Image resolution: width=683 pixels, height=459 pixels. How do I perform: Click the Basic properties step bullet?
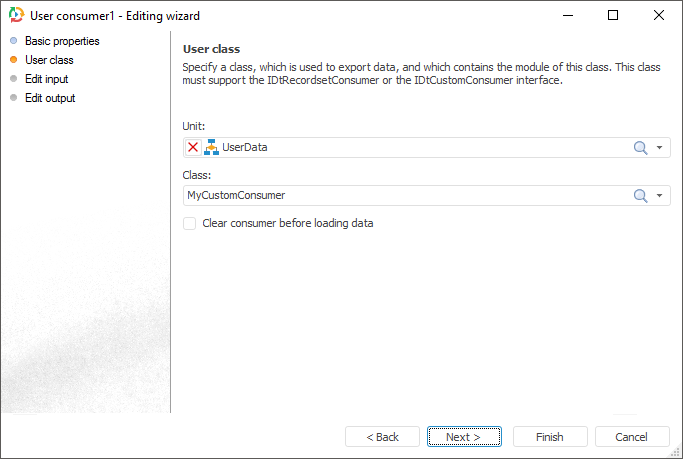pyautogui.click(x=14, y=41)
